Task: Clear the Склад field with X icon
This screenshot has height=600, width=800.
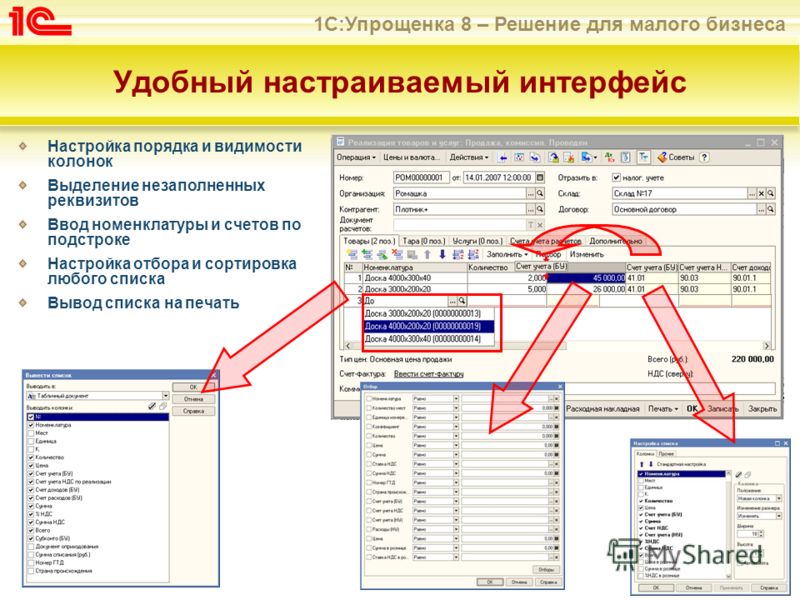Action: pyautogui.click(x=761, y=193)
